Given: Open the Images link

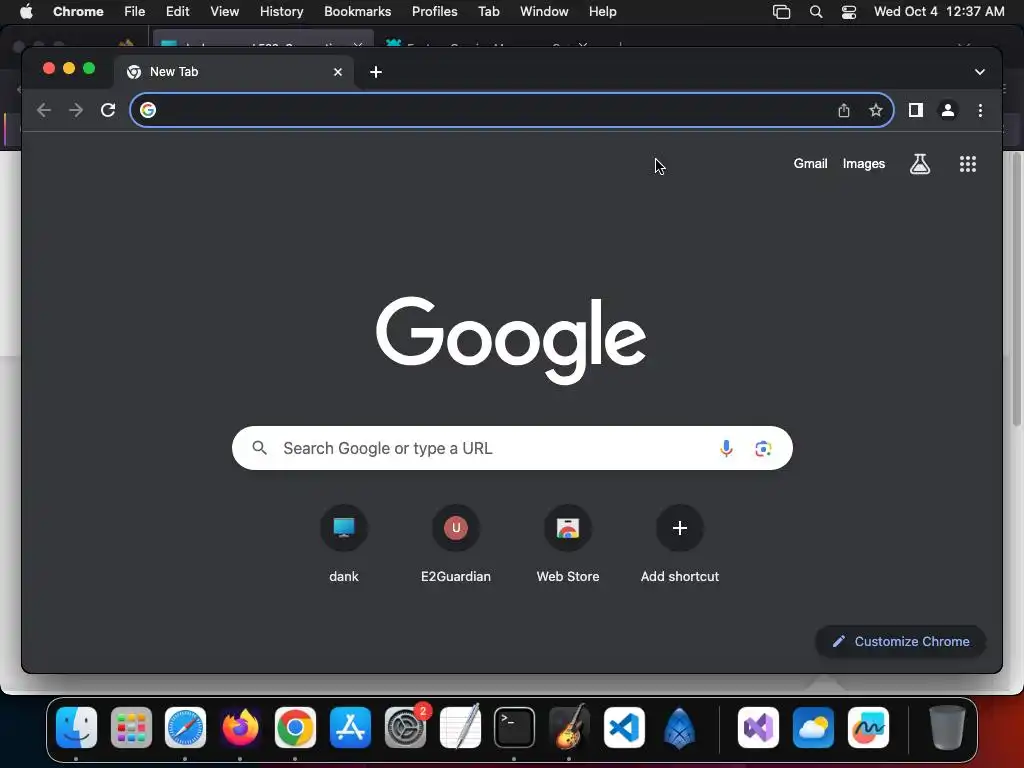Looking at the screenshot, I should coord(863,164).
